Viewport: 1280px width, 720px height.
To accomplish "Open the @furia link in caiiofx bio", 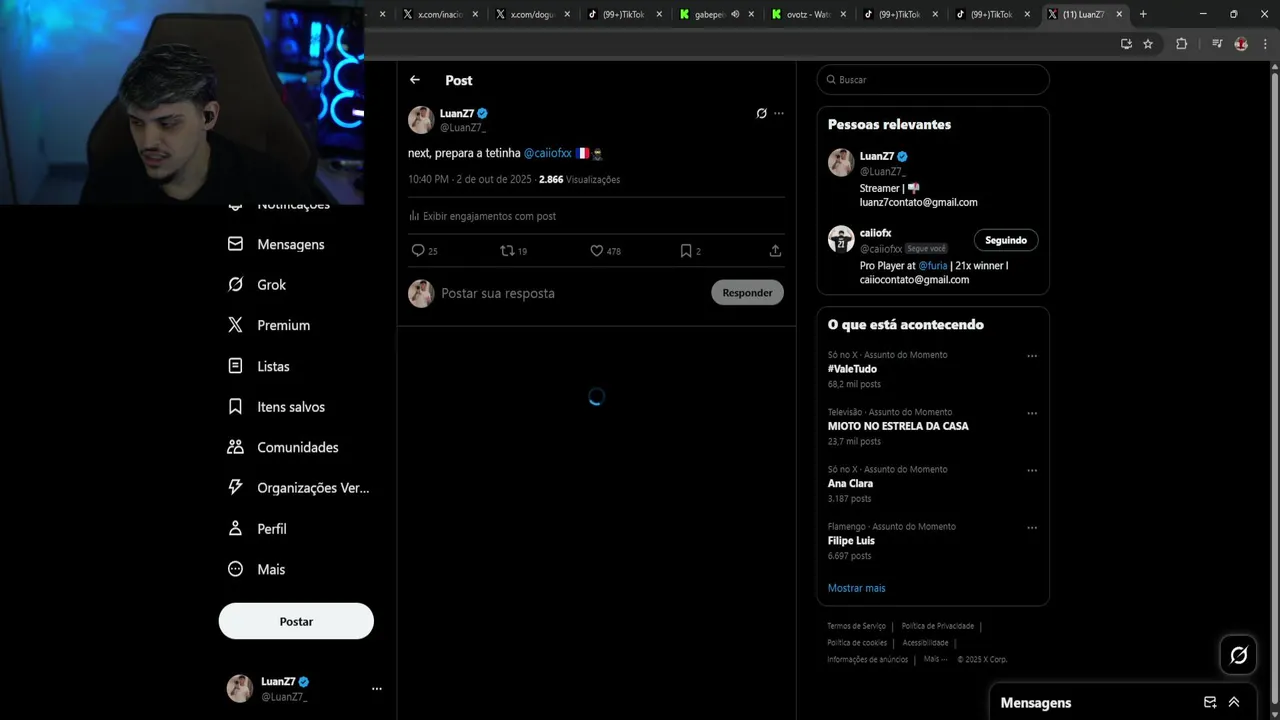I will (933, 266).
